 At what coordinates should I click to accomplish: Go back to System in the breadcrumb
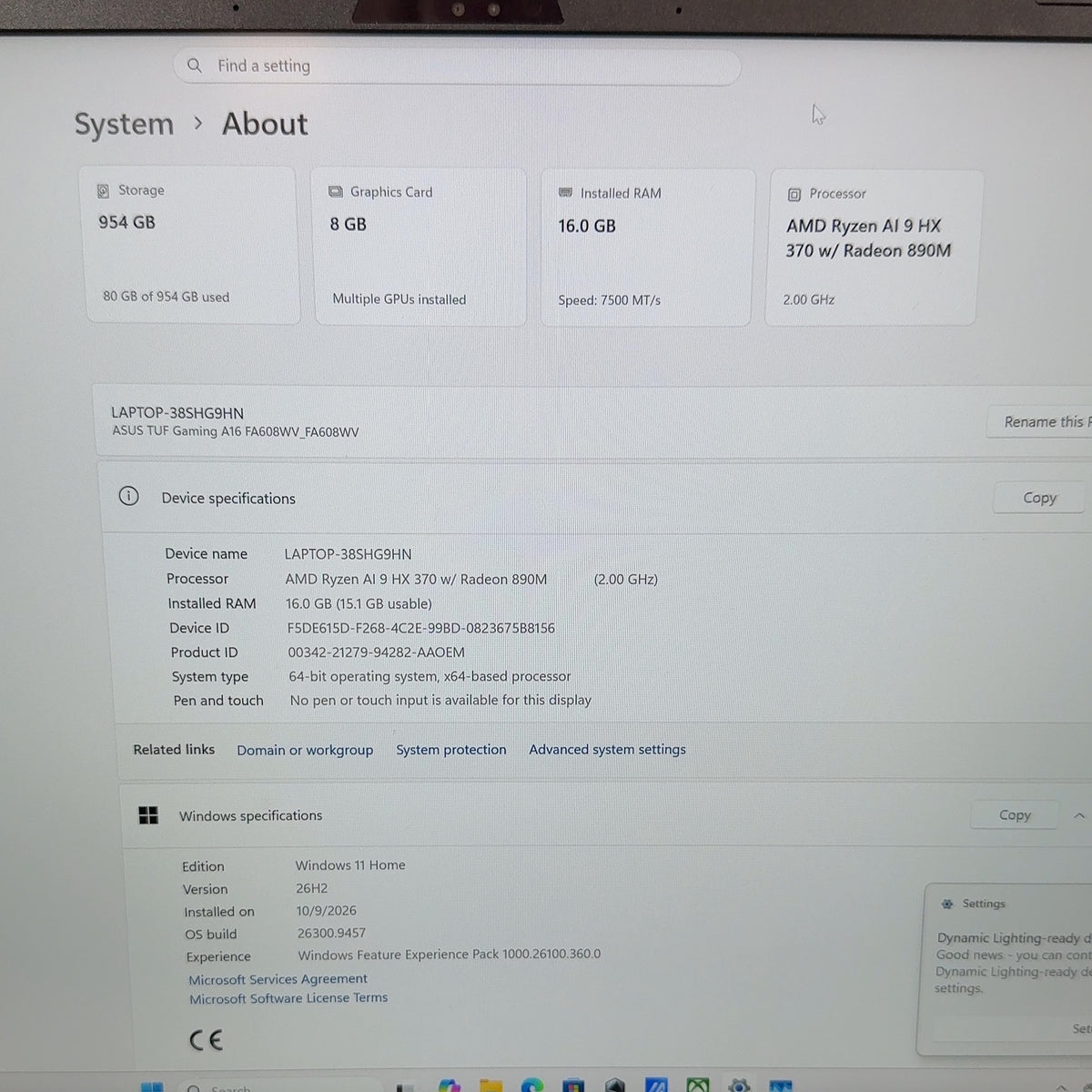click(124, 124)
